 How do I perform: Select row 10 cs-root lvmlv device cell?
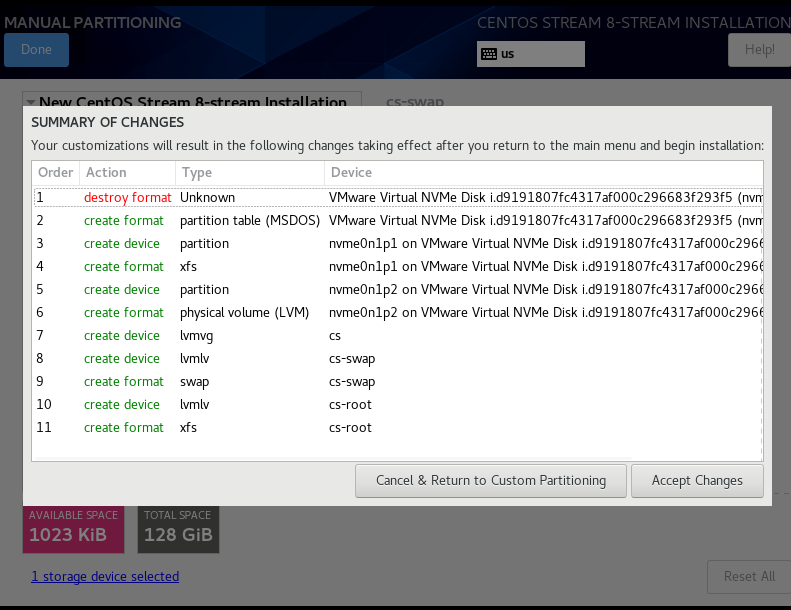(x=350, y=405)
